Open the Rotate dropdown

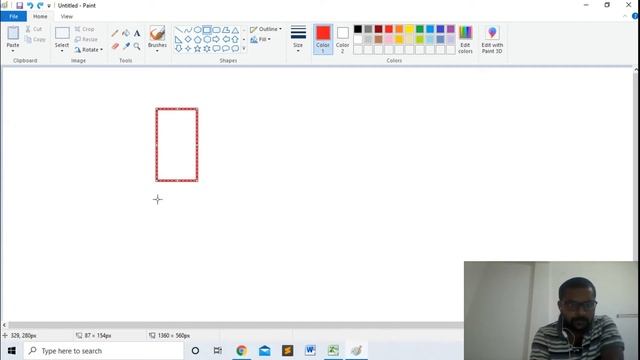click(x=89, y=50)
